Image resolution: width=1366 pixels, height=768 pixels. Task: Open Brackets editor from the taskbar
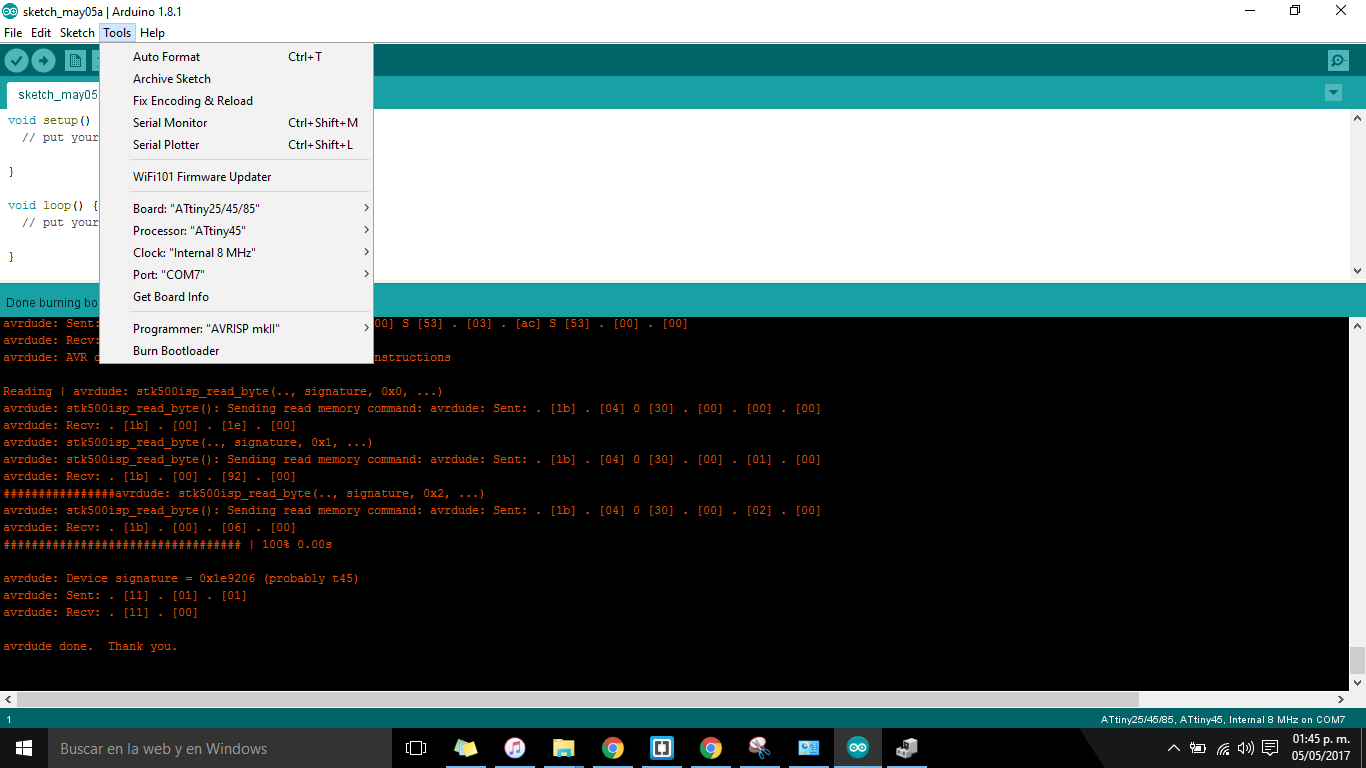(x=661, y=748)
